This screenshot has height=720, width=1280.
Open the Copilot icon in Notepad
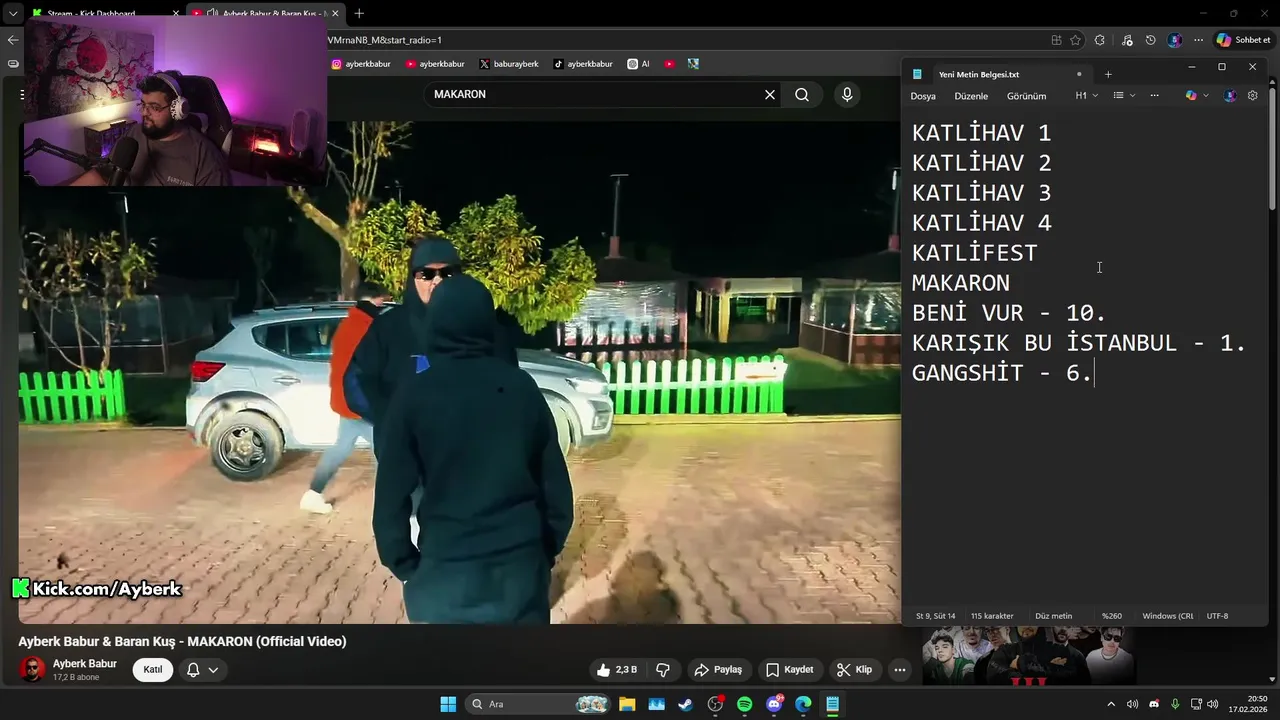1191,96
